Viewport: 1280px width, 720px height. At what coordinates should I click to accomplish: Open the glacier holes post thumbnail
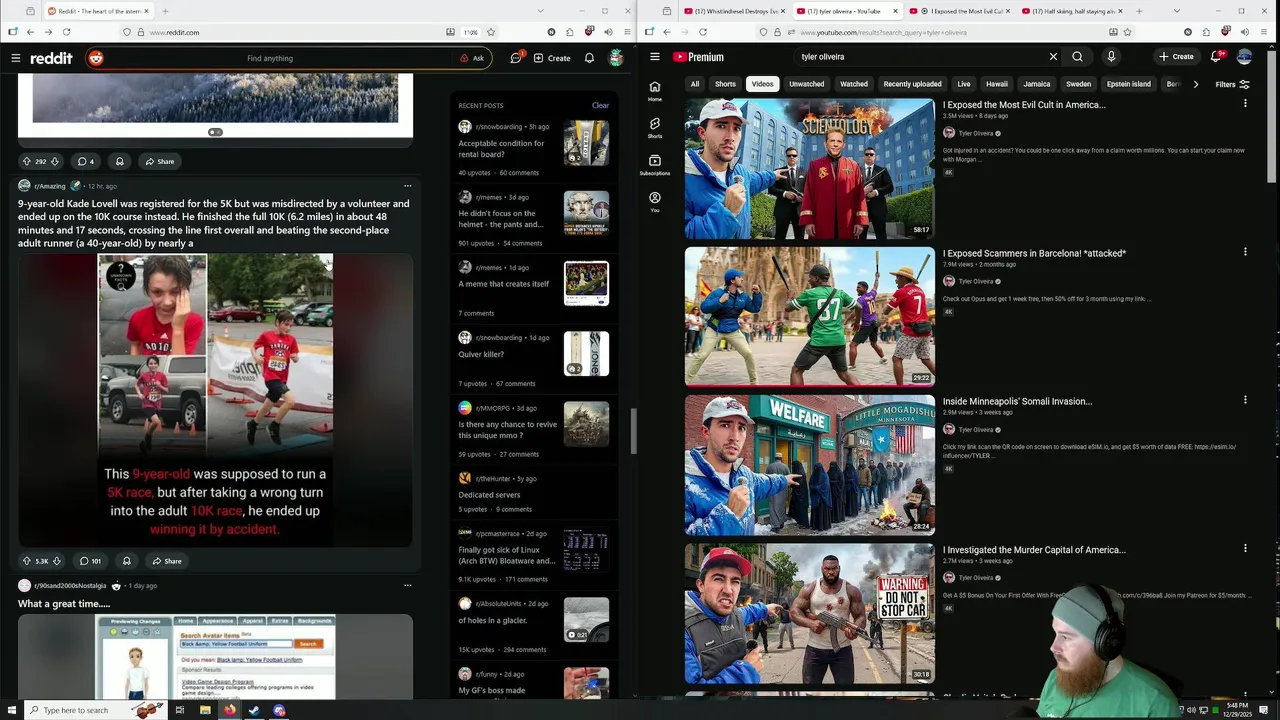click(586, 619)
